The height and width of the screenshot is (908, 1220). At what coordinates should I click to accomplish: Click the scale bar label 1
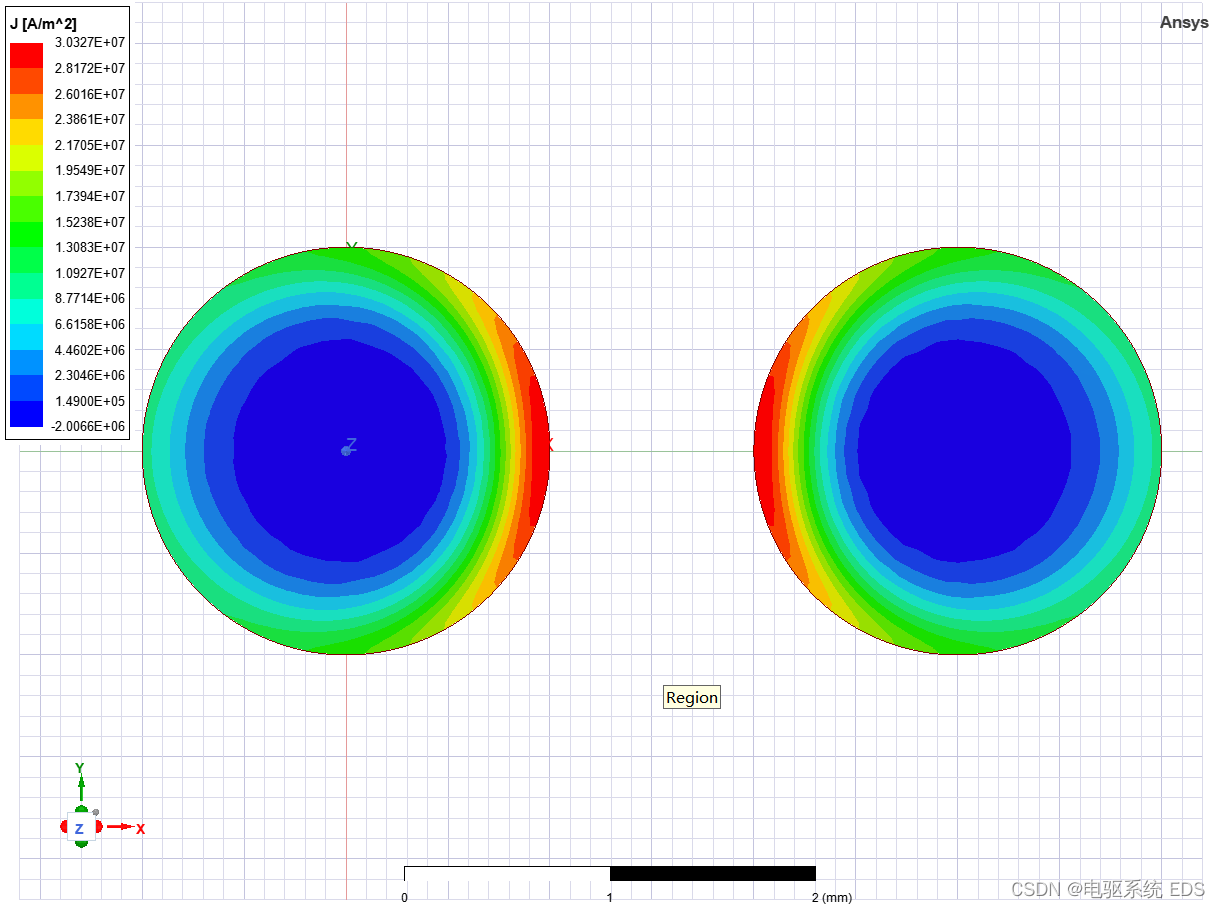click(x=610, y=897)
